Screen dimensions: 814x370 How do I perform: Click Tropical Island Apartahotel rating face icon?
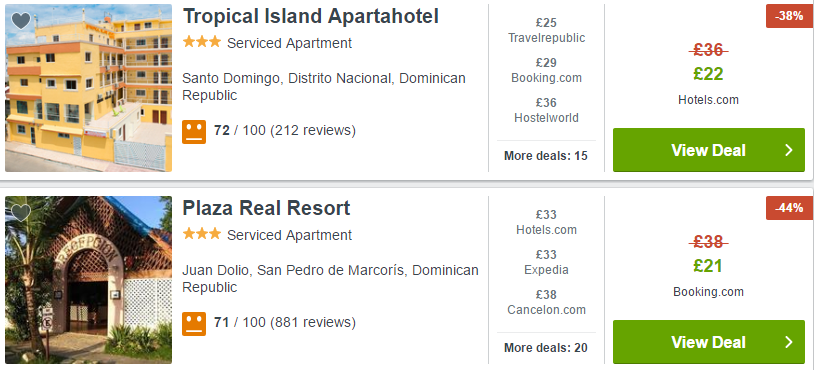tap(194, 132)
